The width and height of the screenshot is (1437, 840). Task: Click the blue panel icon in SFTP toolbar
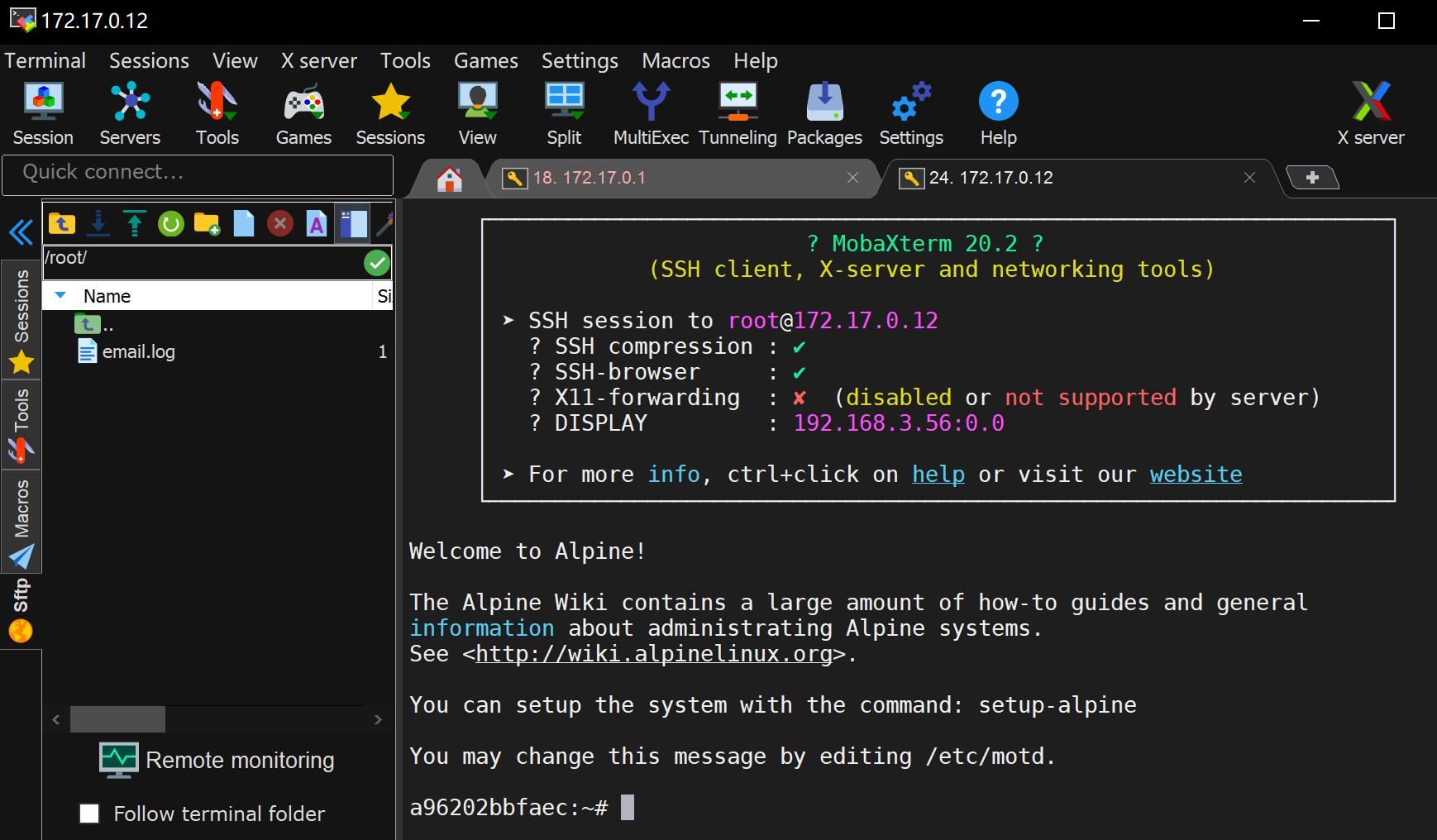click(x=353, y=223)
